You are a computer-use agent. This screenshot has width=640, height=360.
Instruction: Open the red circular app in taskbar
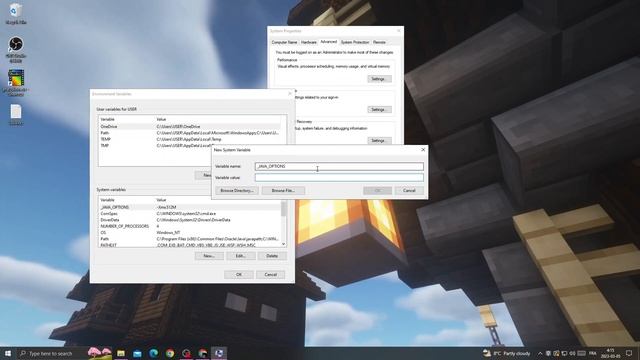(186, 353)
